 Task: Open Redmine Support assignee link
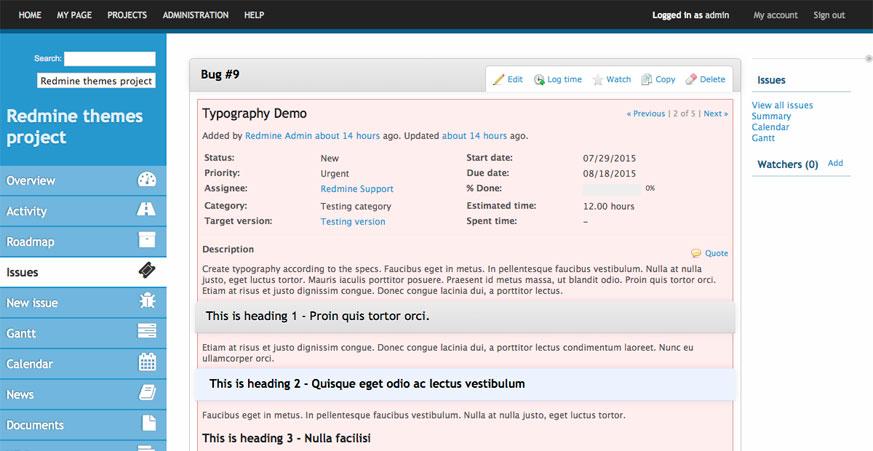tap(357, 189)
